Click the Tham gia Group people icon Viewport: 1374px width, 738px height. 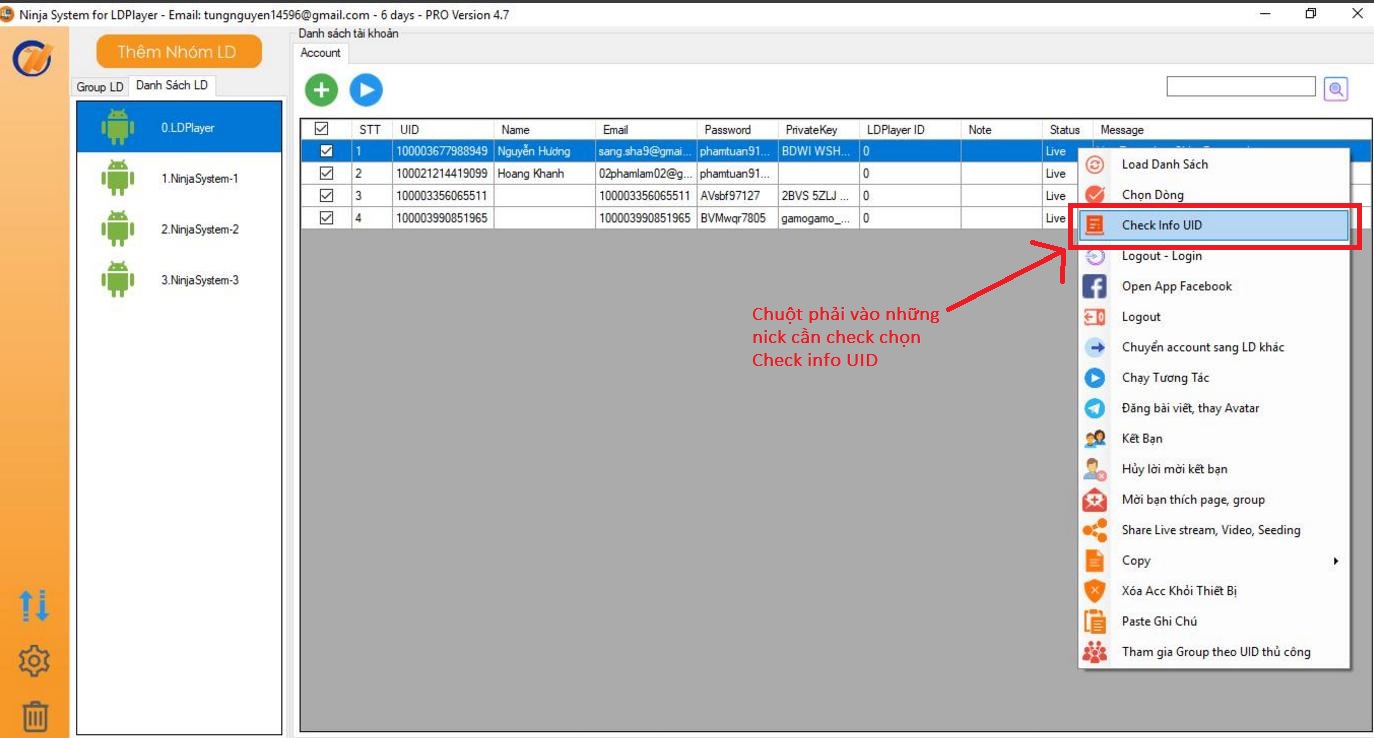1095,652
